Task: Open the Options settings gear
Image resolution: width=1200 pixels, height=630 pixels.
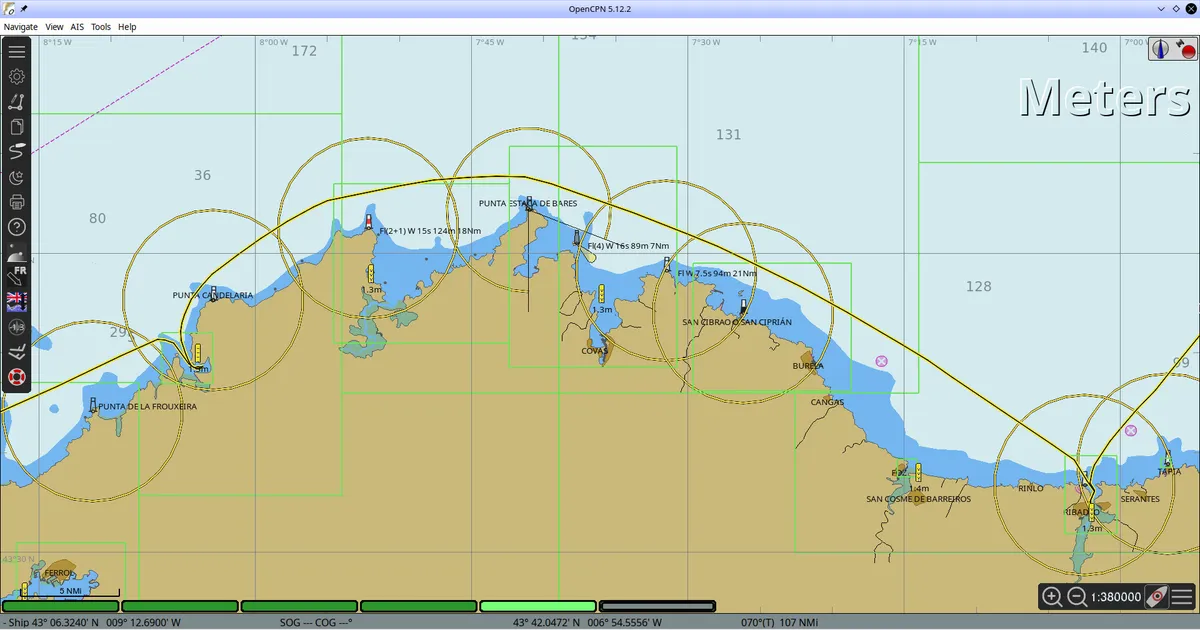Action: [x=16, y=76]
